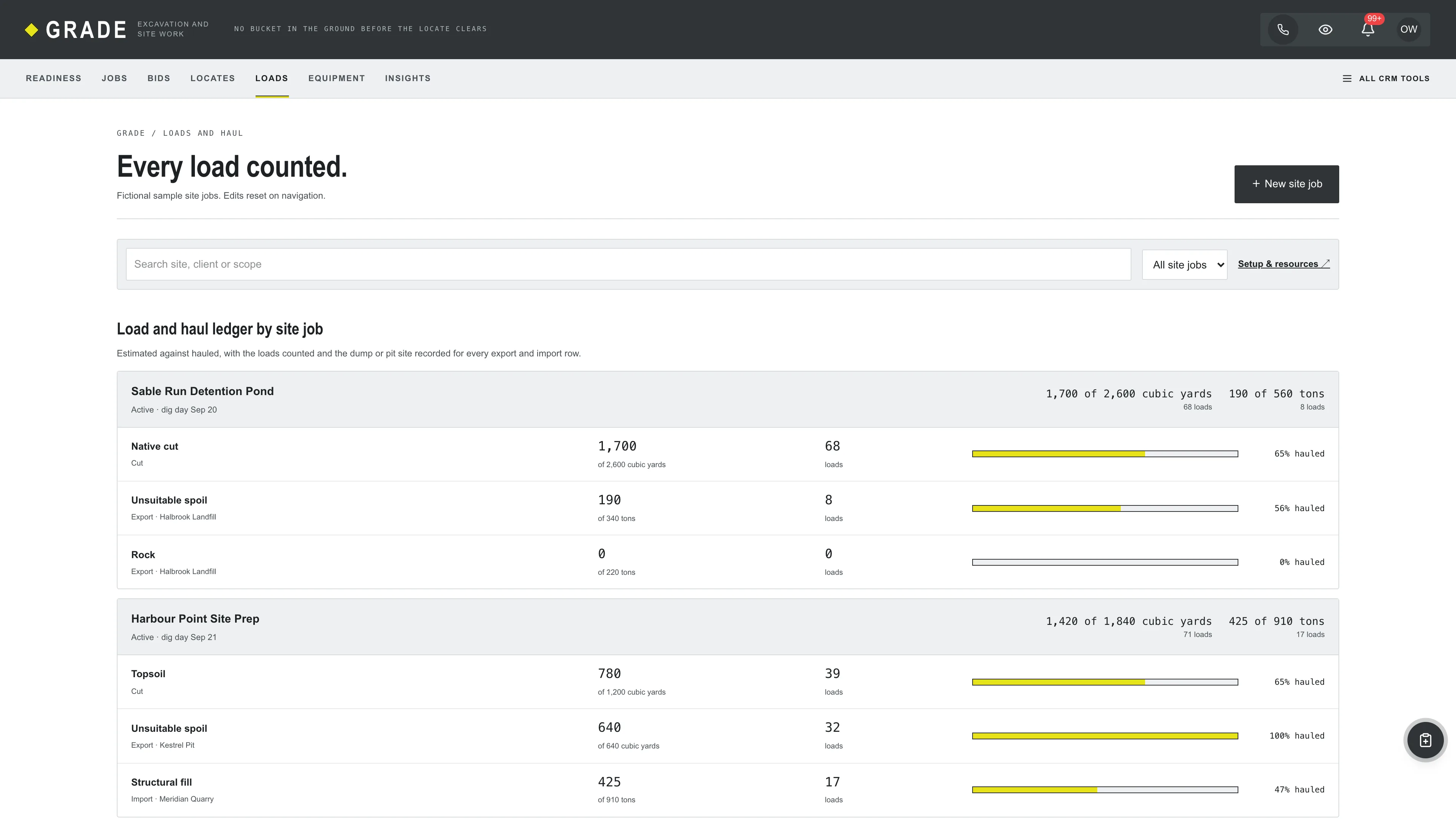Switch to the Jobs tab
Viewport: 1456px width, 819px height.
click(x=114, y=78)
